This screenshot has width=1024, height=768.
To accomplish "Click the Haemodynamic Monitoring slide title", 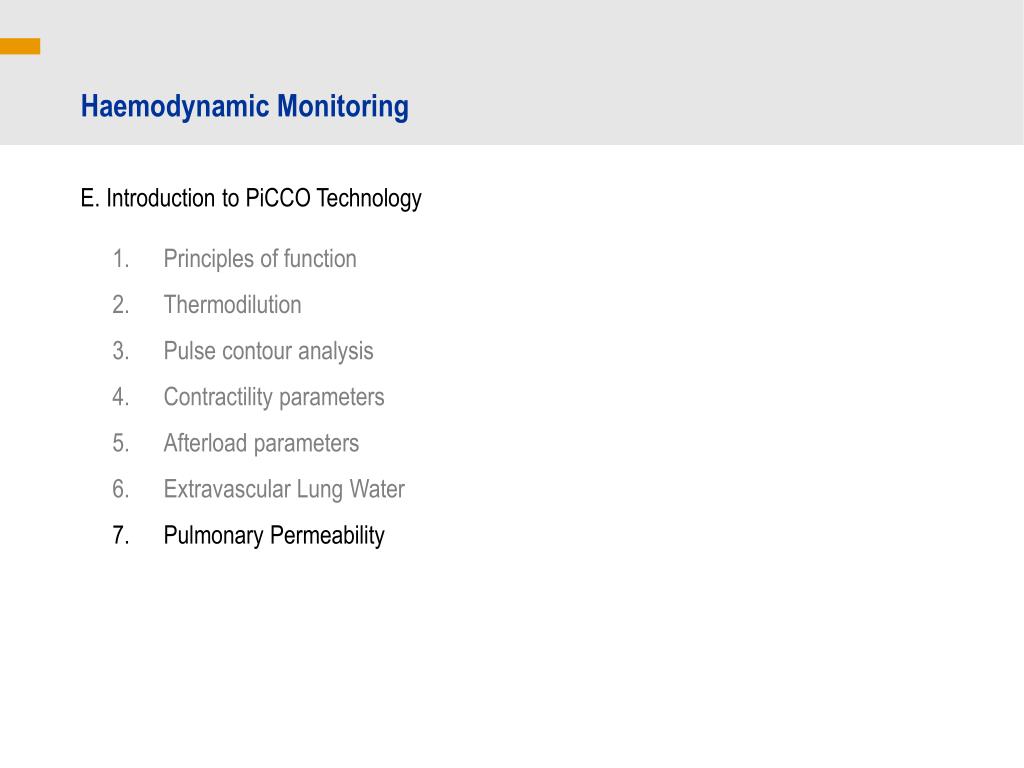I will coord(244,106).
